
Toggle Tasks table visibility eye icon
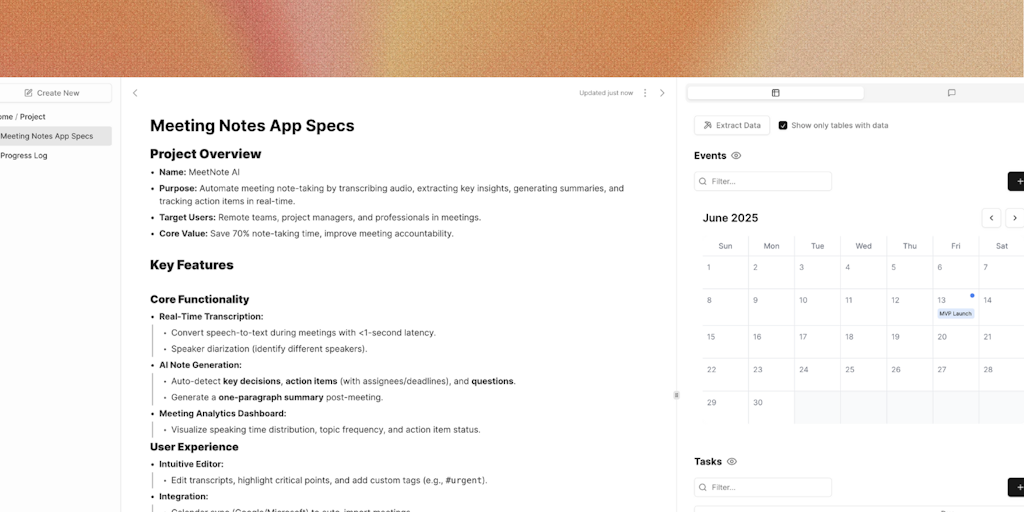tap(731, 461)
